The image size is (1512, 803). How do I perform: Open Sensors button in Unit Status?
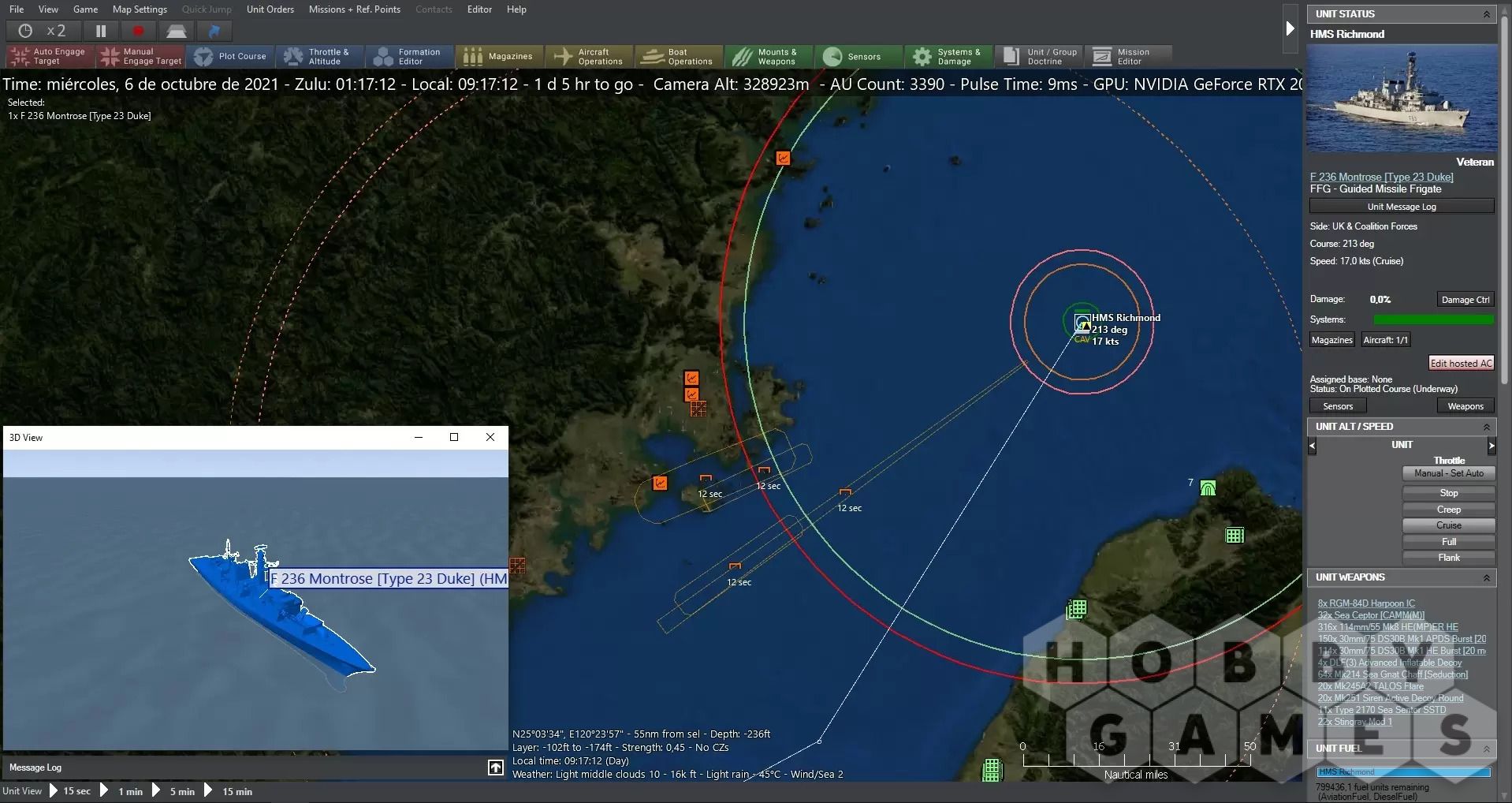tap(1337, 406)
